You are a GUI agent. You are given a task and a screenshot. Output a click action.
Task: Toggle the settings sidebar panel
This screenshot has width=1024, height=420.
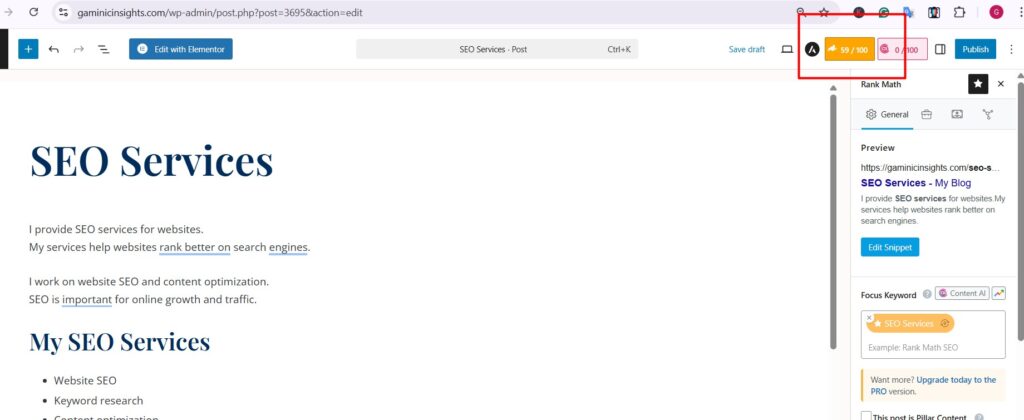pyautogui.click(x=940, y=49)
